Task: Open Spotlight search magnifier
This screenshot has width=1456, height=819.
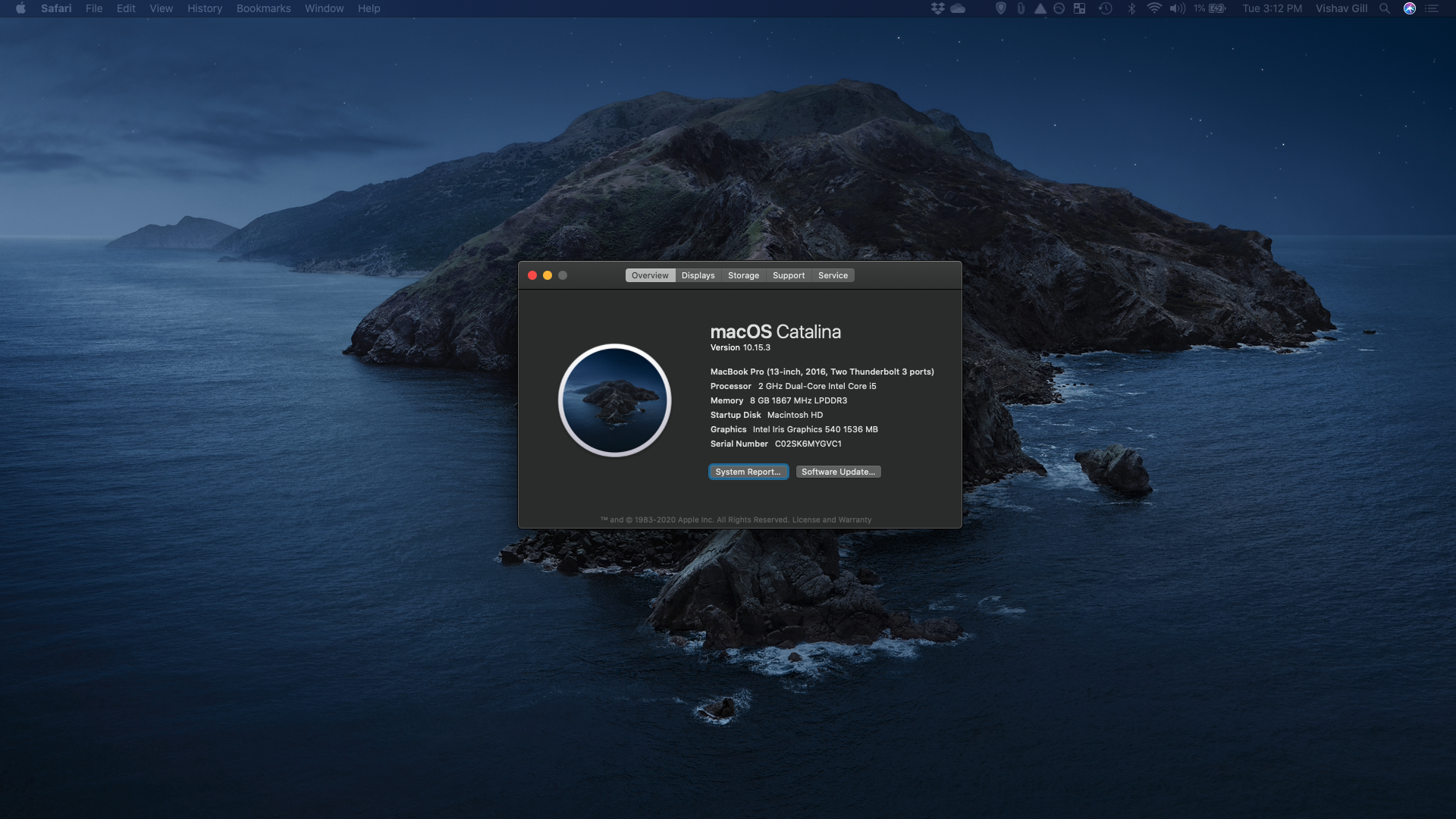Action: point(1385,8)
